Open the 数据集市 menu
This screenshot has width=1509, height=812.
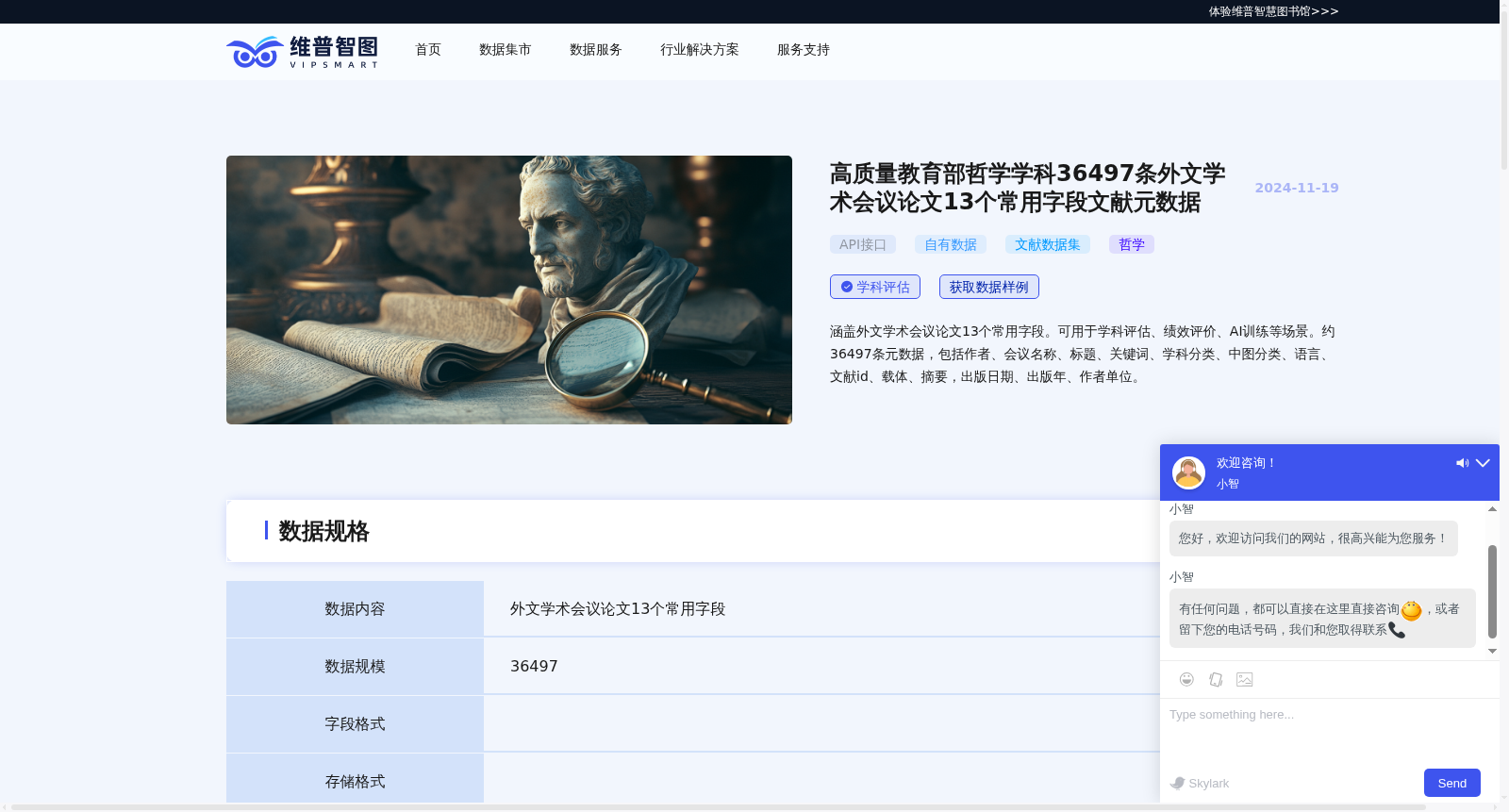click(x=506, y=50)
